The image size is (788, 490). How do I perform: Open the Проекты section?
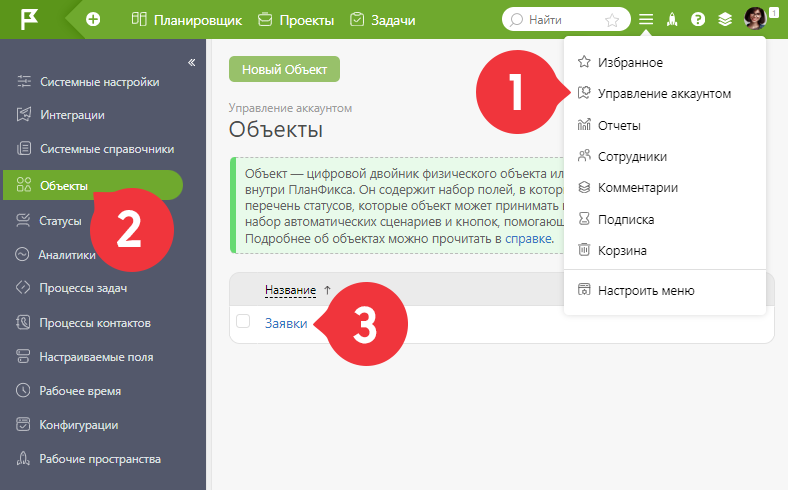(296, 20)
